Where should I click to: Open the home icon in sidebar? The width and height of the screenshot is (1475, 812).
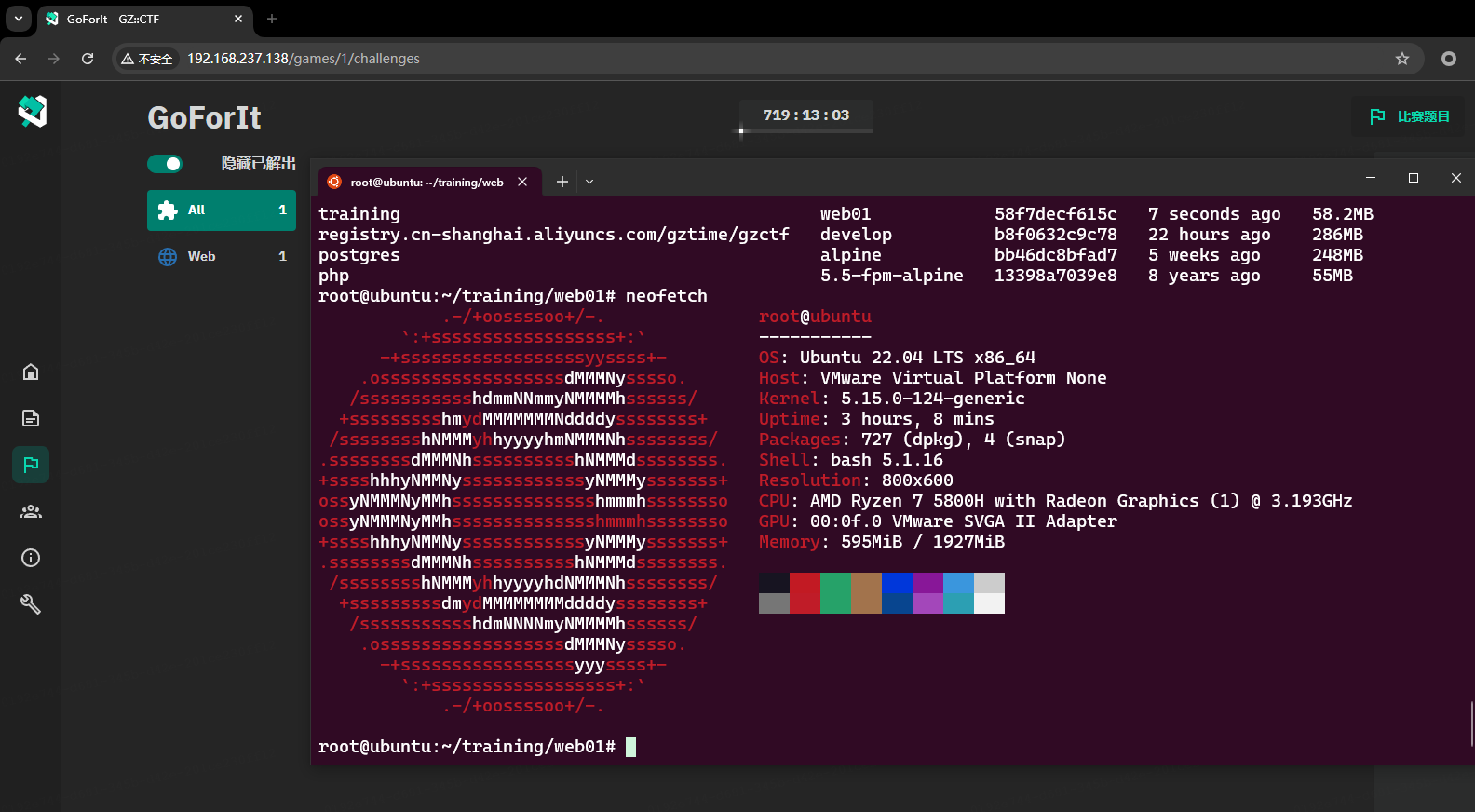click(31, 372)
